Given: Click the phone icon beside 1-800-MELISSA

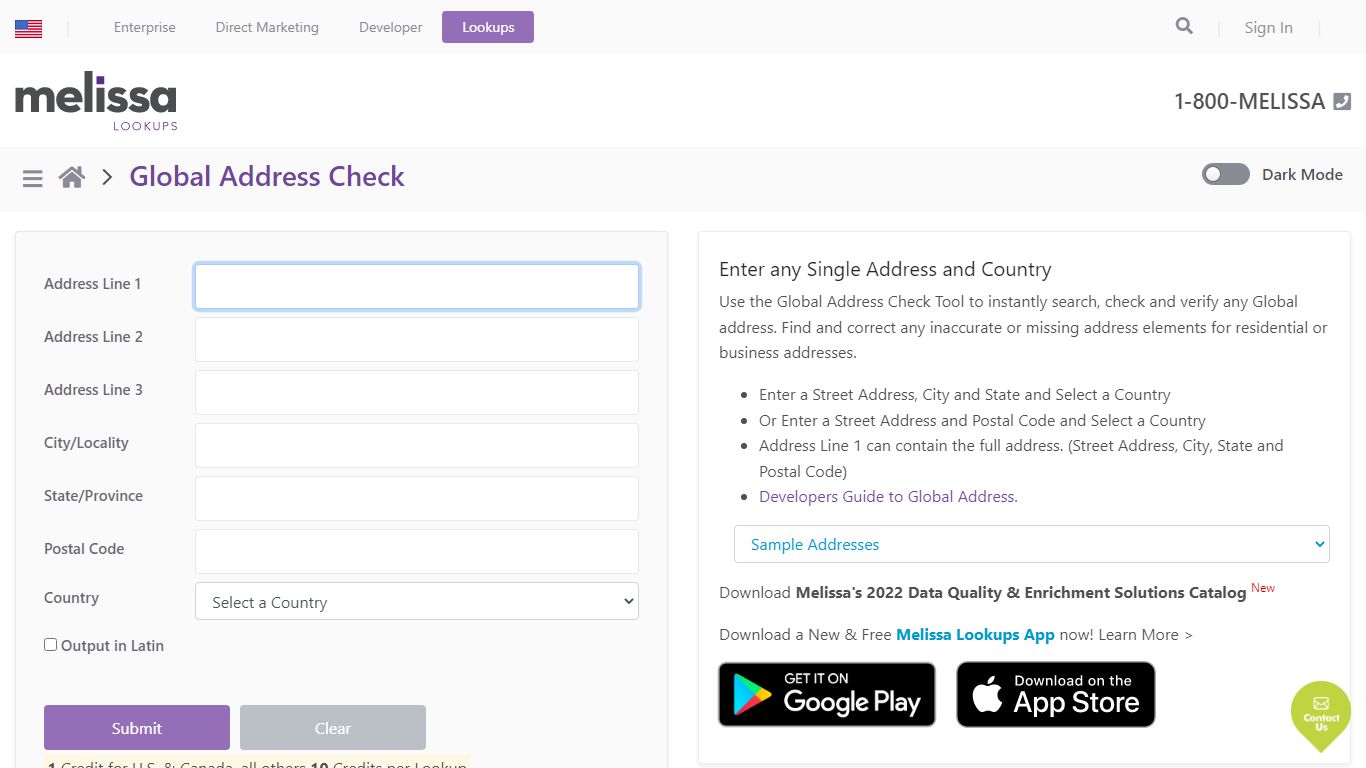Looking at the screenshot, I should tap(1342, 101).
